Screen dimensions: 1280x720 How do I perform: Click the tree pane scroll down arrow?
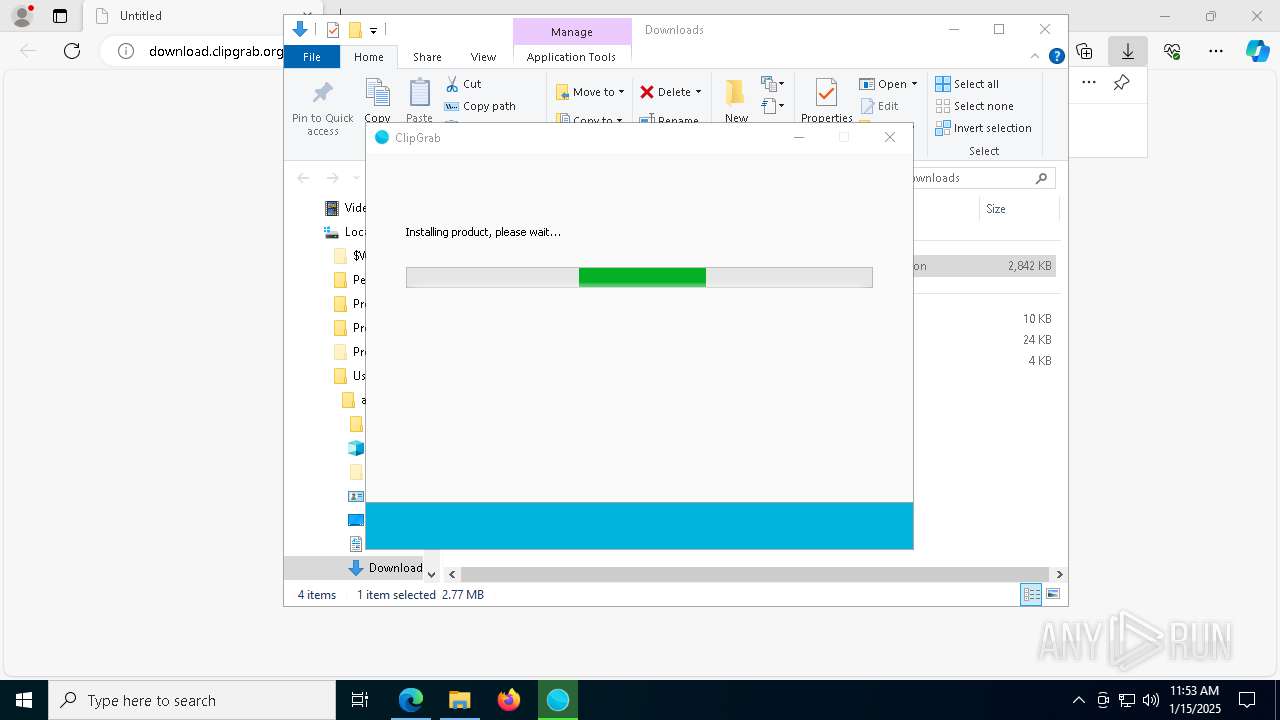pos(432,574)
